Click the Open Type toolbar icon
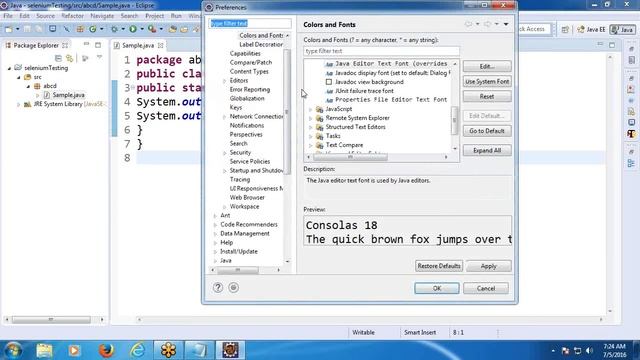Screen dimensions: 640x360 (x=172, y=29)
